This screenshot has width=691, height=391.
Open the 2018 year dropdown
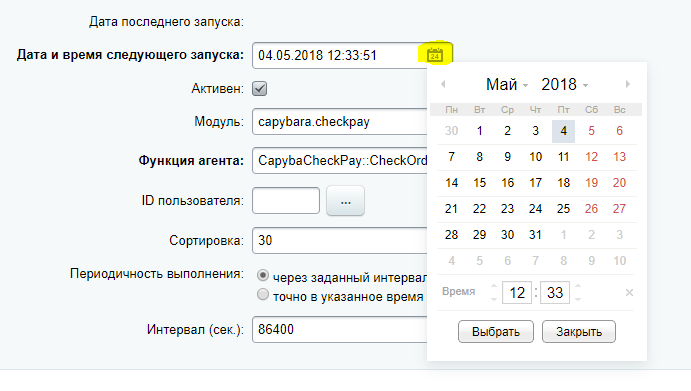[565, 84]
